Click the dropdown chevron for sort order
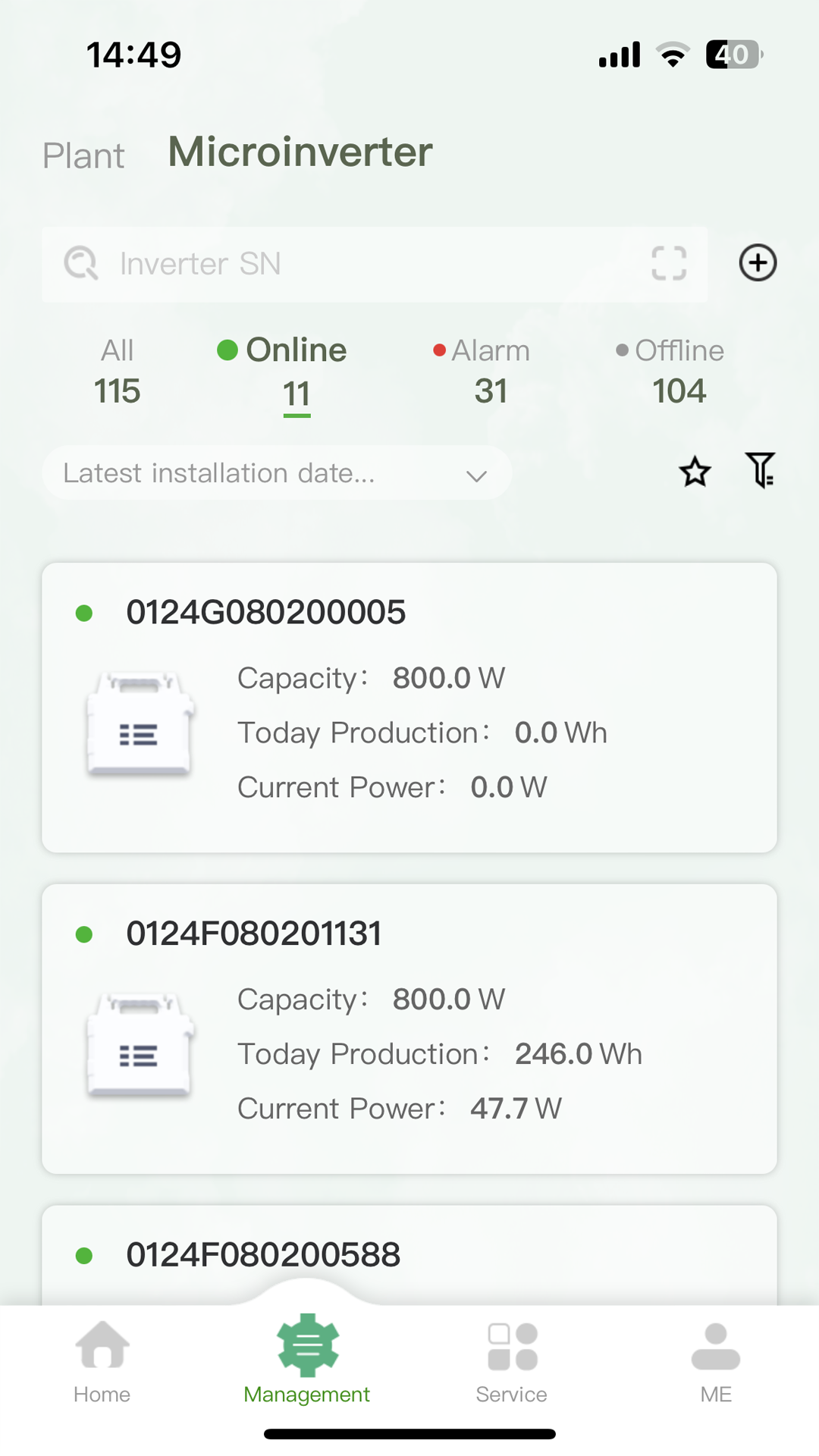 click(x=476, y=475)
